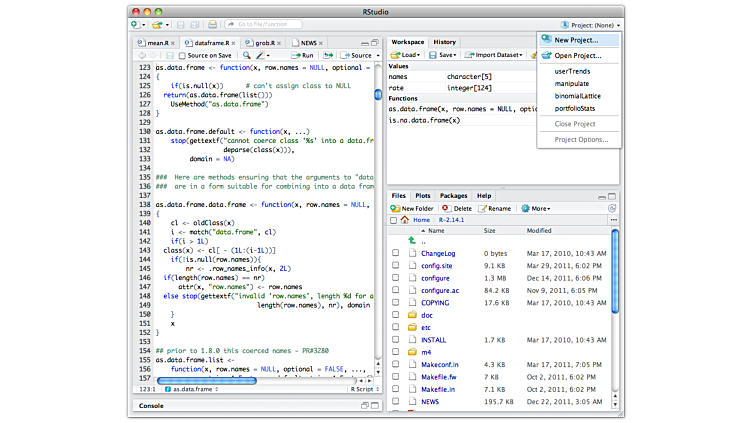The height and width of the screenshot is (423, 752).
Task: Click the Source button in editor toolbar
Action: tap(357, 55)
